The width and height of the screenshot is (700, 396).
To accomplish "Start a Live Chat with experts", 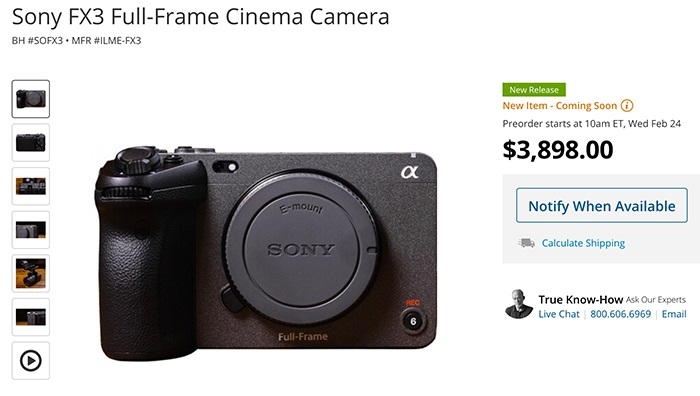I will tap(558, 314).
